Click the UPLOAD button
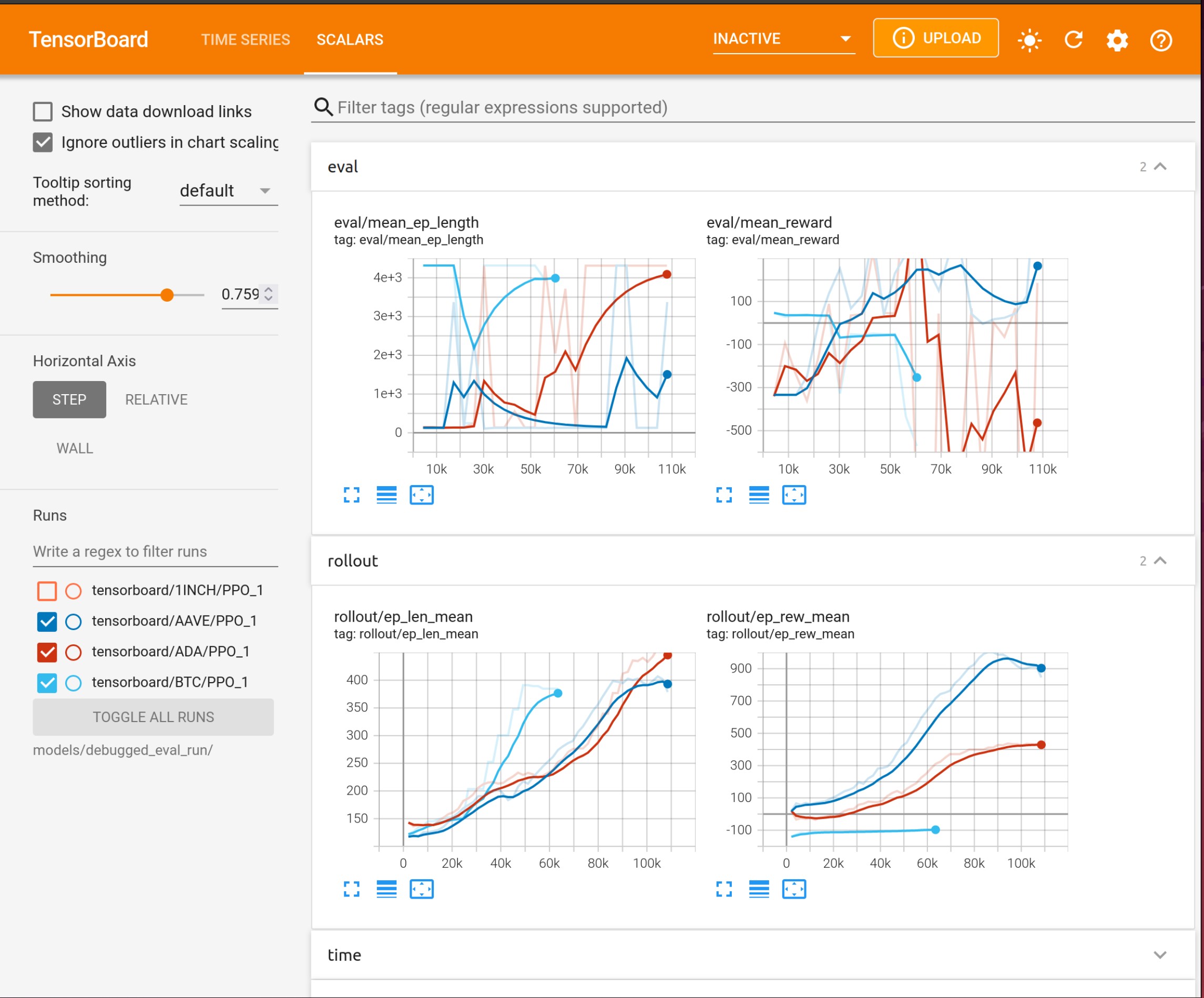 click(936, 38)
